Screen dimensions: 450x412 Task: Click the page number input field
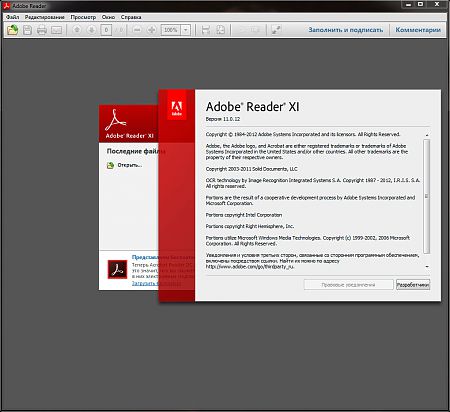coord(106,30)
